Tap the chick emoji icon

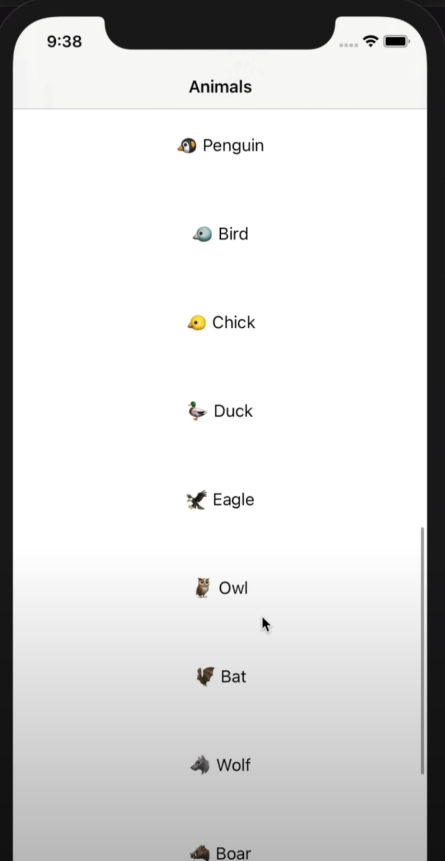(197, 323)
